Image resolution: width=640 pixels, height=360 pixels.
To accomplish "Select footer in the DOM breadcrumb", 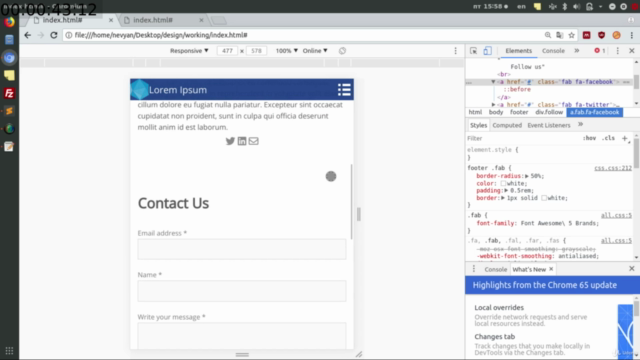I will pyautogui.click(x=519, y=112).
